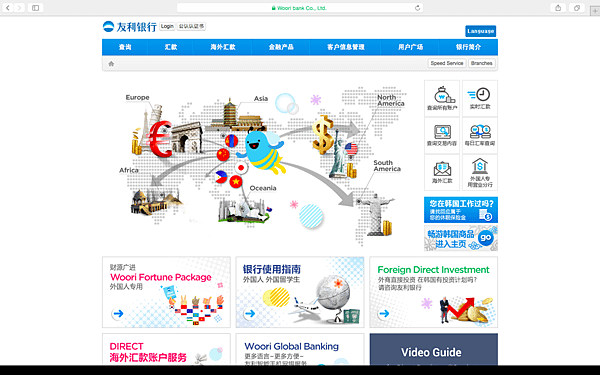This screenshot has width=600, height=375.
Task: Reload the page with the refresh icon
Action: [x=417, y=8]
